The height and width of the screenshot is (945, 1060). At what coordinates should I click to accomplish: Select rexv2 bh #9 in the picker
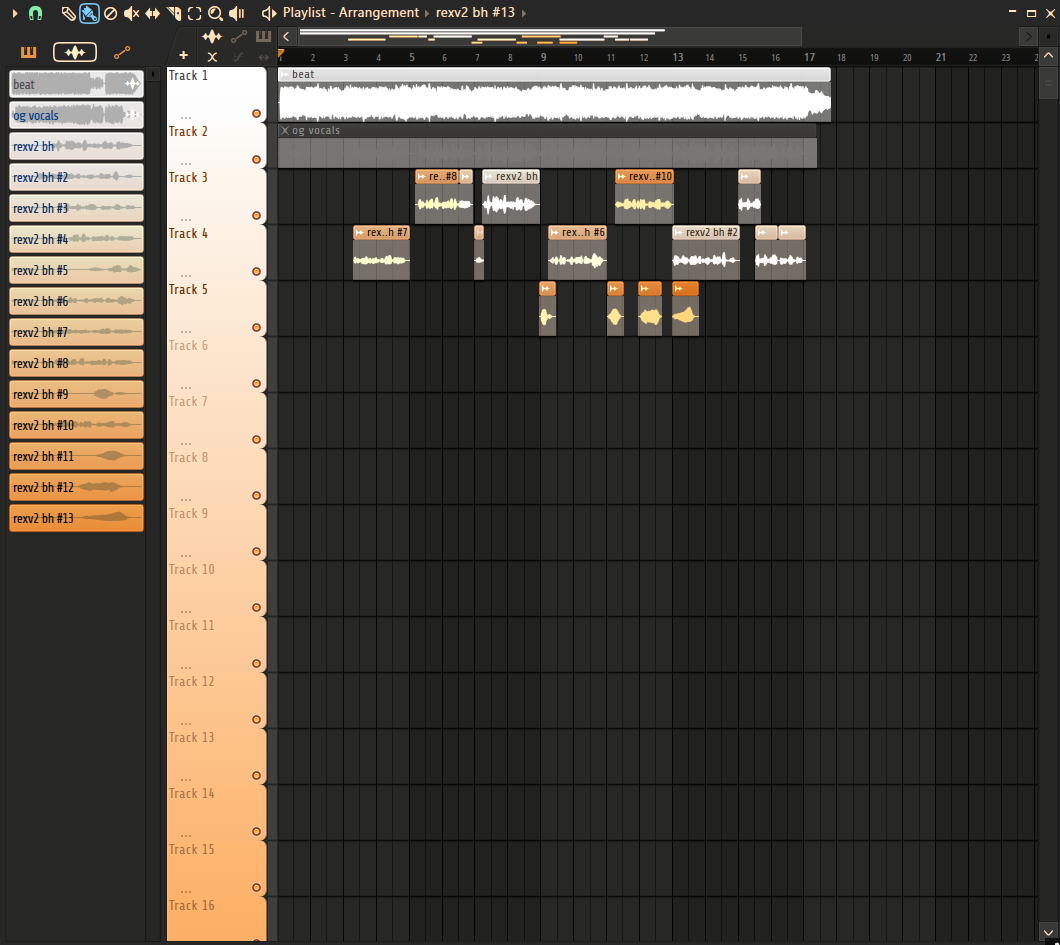coord(76,394)
